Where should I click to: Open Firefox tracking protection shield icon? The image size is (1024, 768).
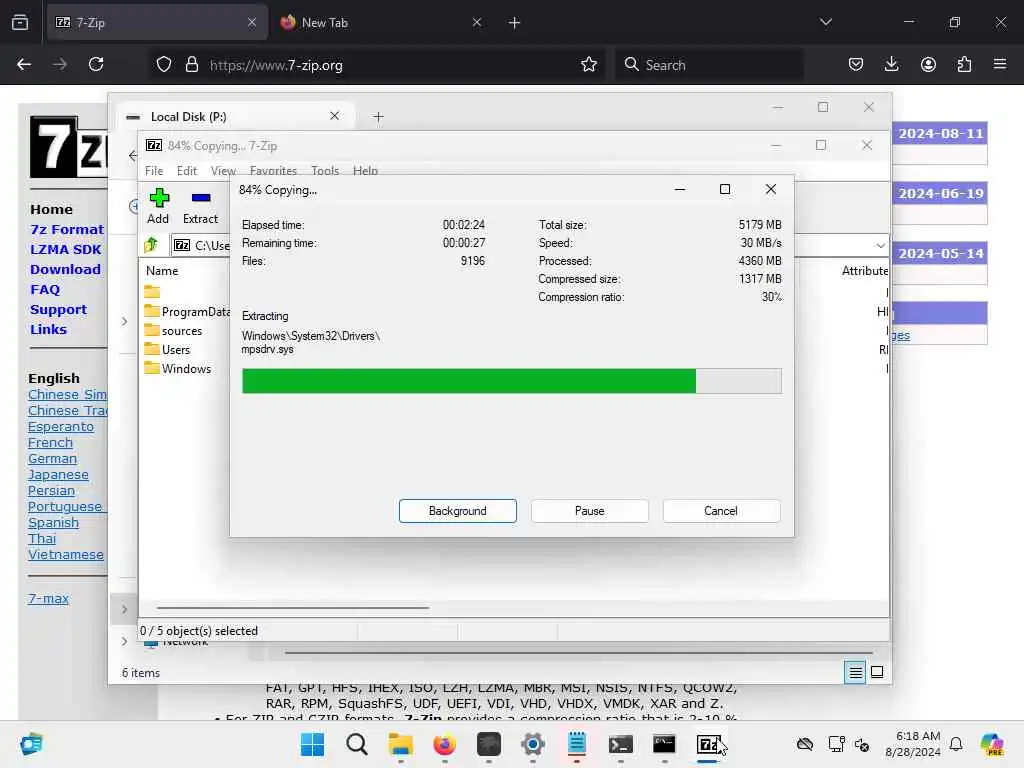click(164, 64)
